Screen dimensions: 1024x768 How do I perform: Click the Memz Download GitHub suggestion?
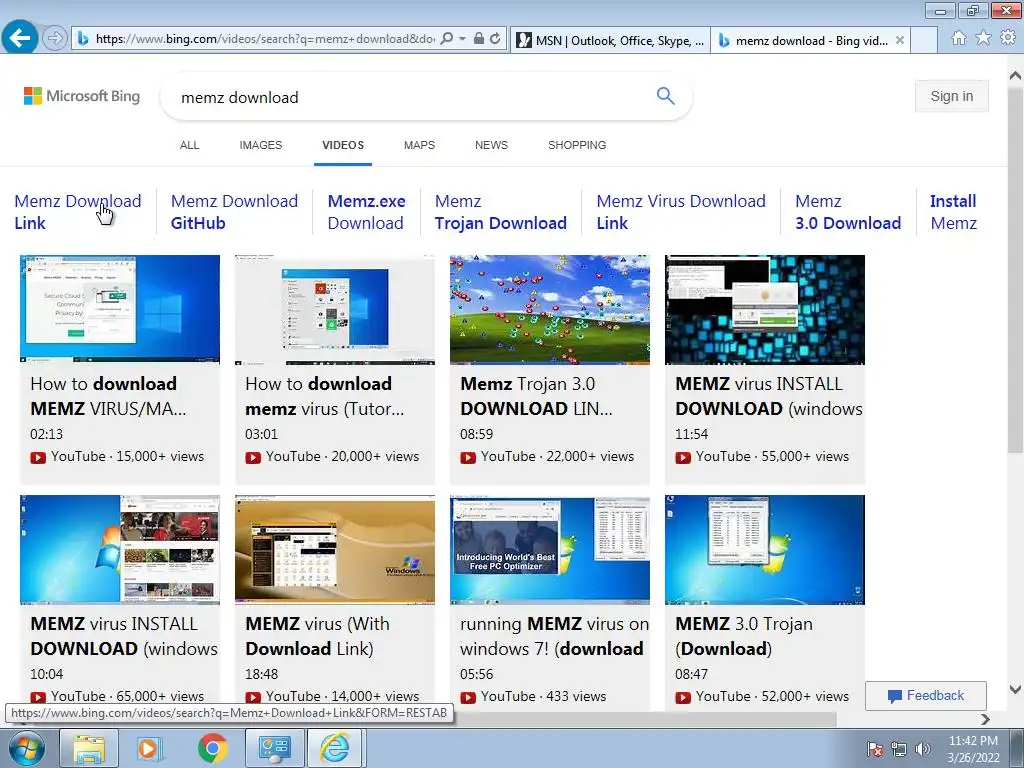click(x=234, y=212)
